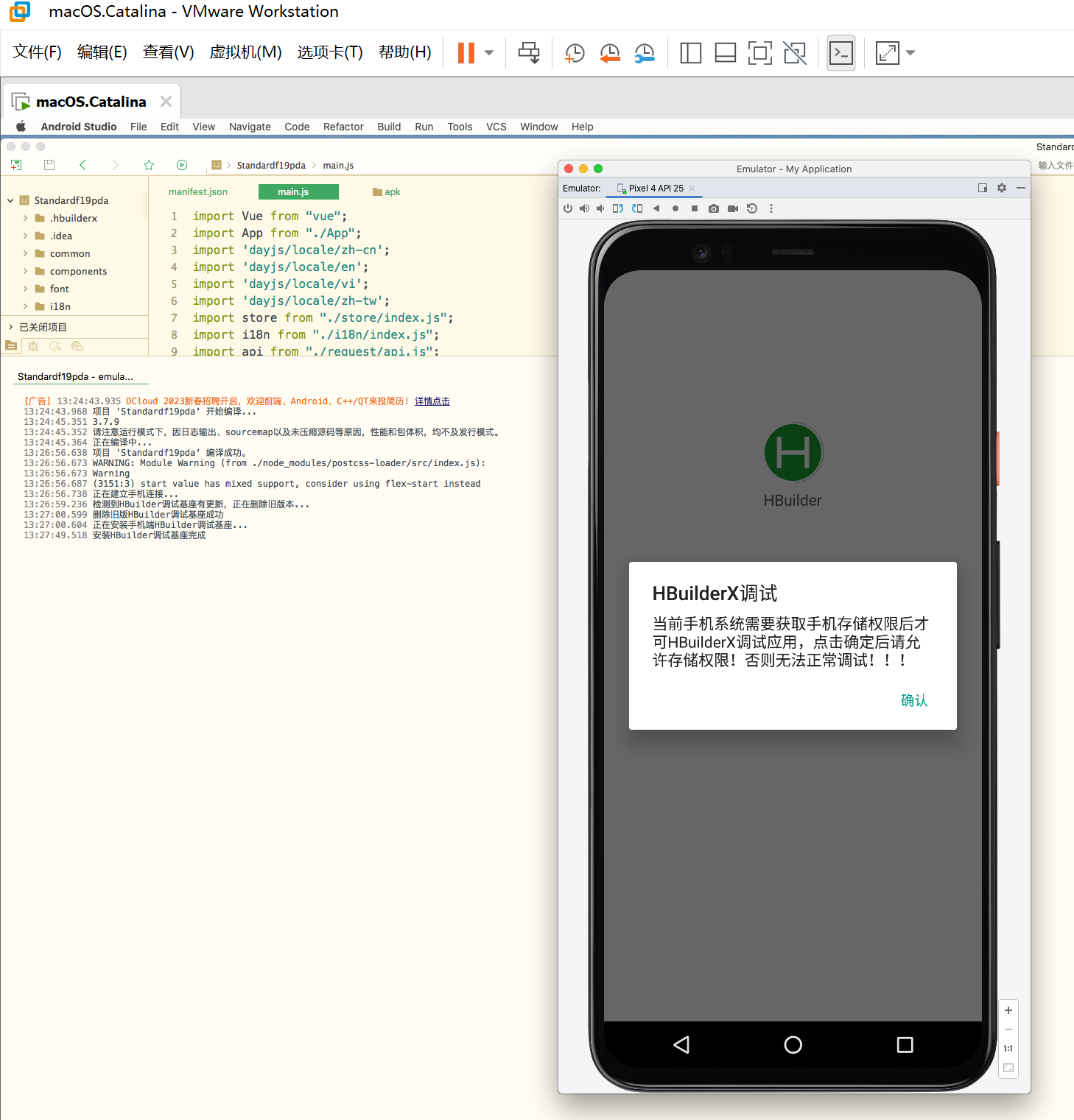This screenshot has height=1120, width=1074.
Task: Switch to manifest.json editor tab
Action: click(198, 191)
